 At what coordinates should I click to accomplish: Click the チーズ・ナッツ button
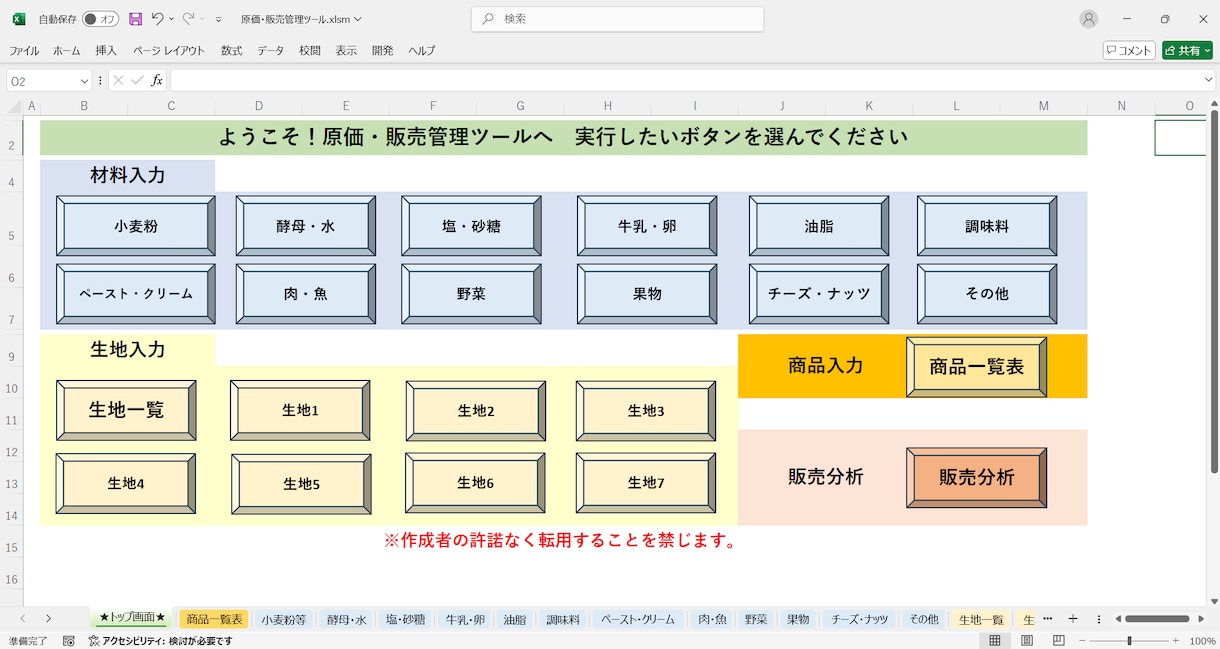819,294
